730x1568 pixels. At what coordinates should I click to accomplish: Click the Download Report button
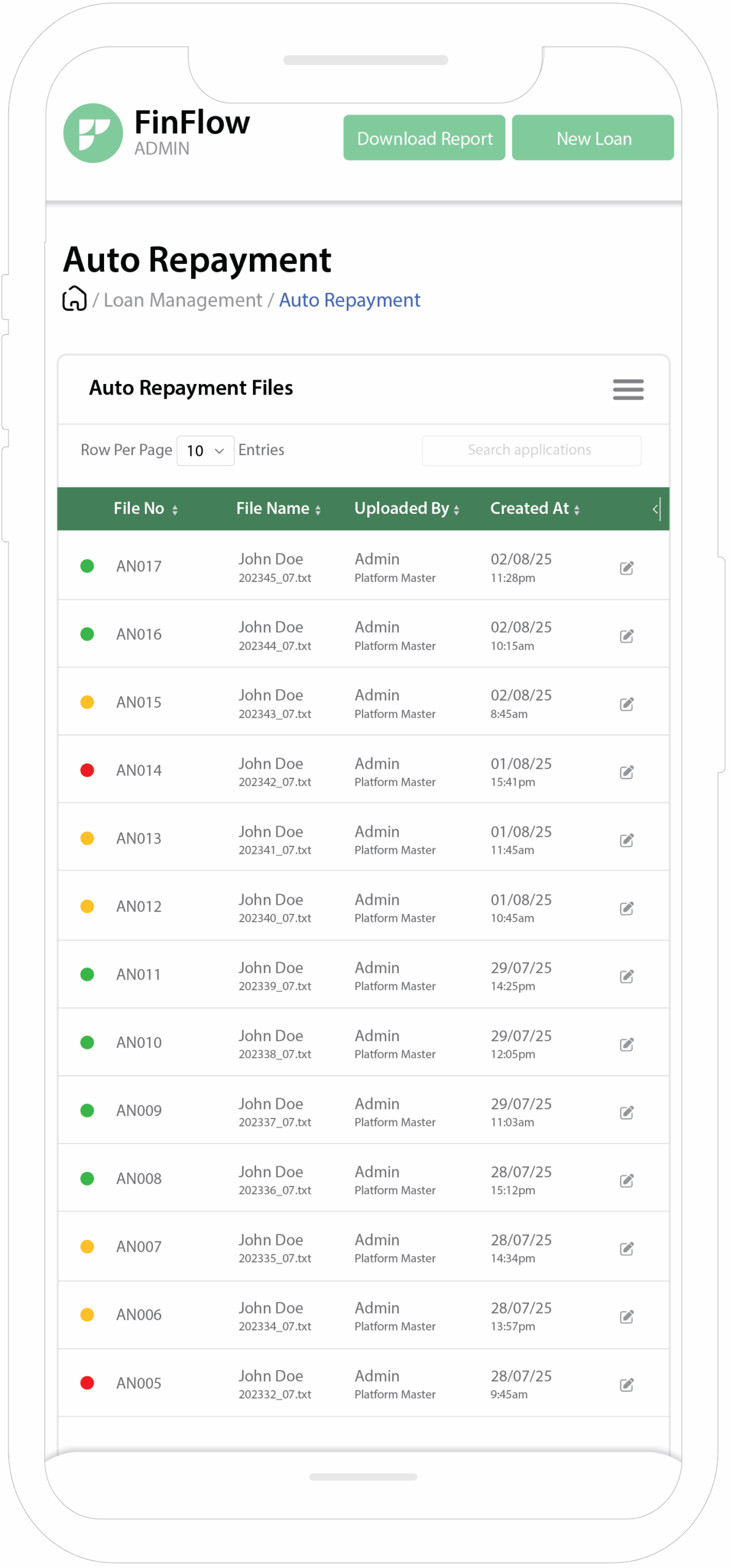click(x=424, y=138)
